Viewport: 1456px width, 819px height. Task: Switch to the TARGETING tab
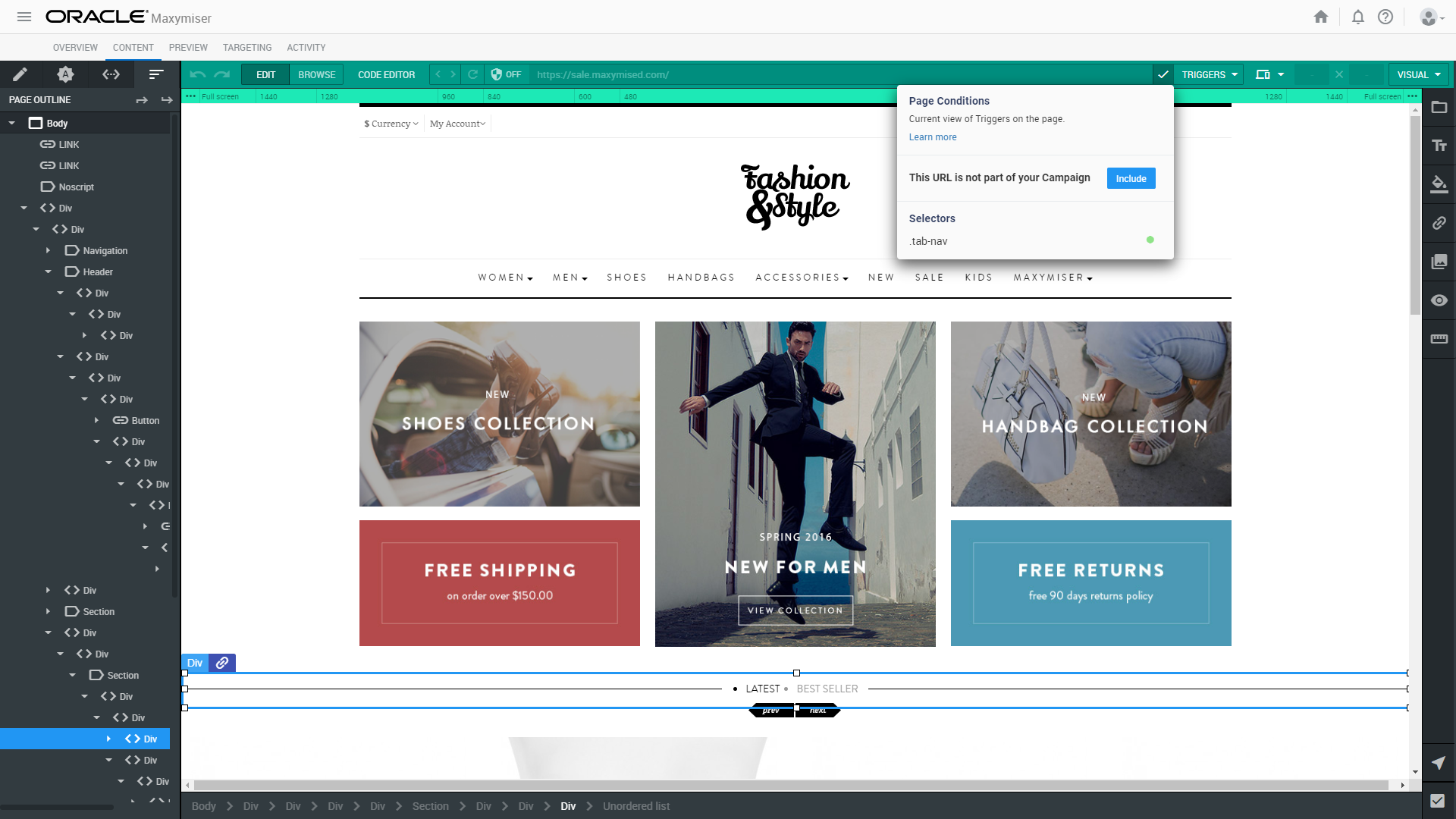(x=247, y=47)
